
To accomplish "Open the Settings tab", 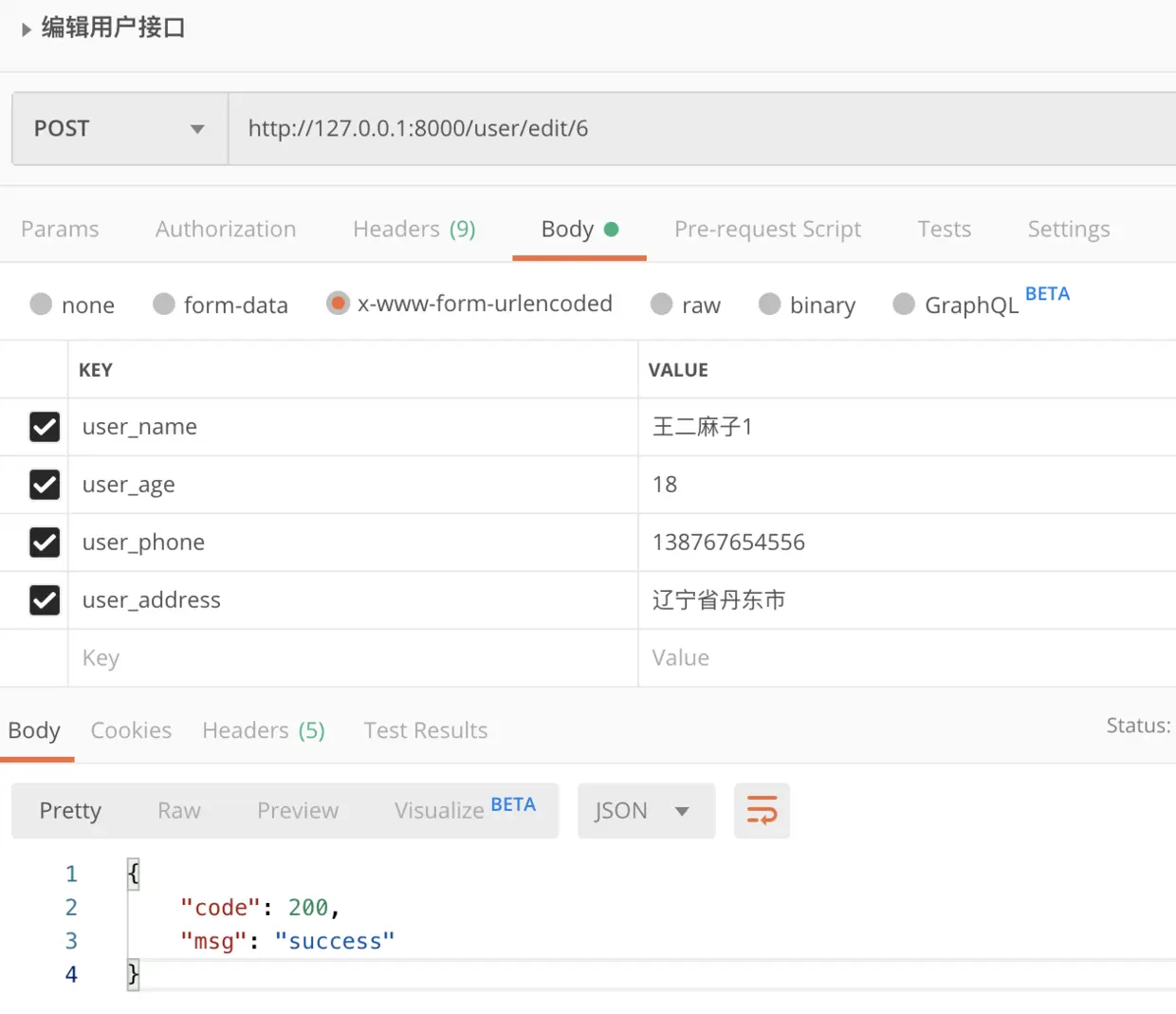I will [x=1069, y=230].
